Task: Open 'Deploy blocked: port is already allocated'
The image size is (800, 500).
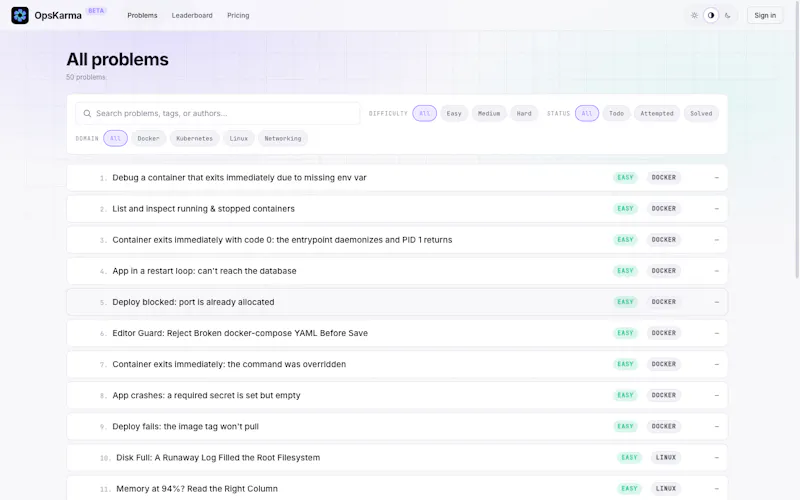Action: click(397, 302)
